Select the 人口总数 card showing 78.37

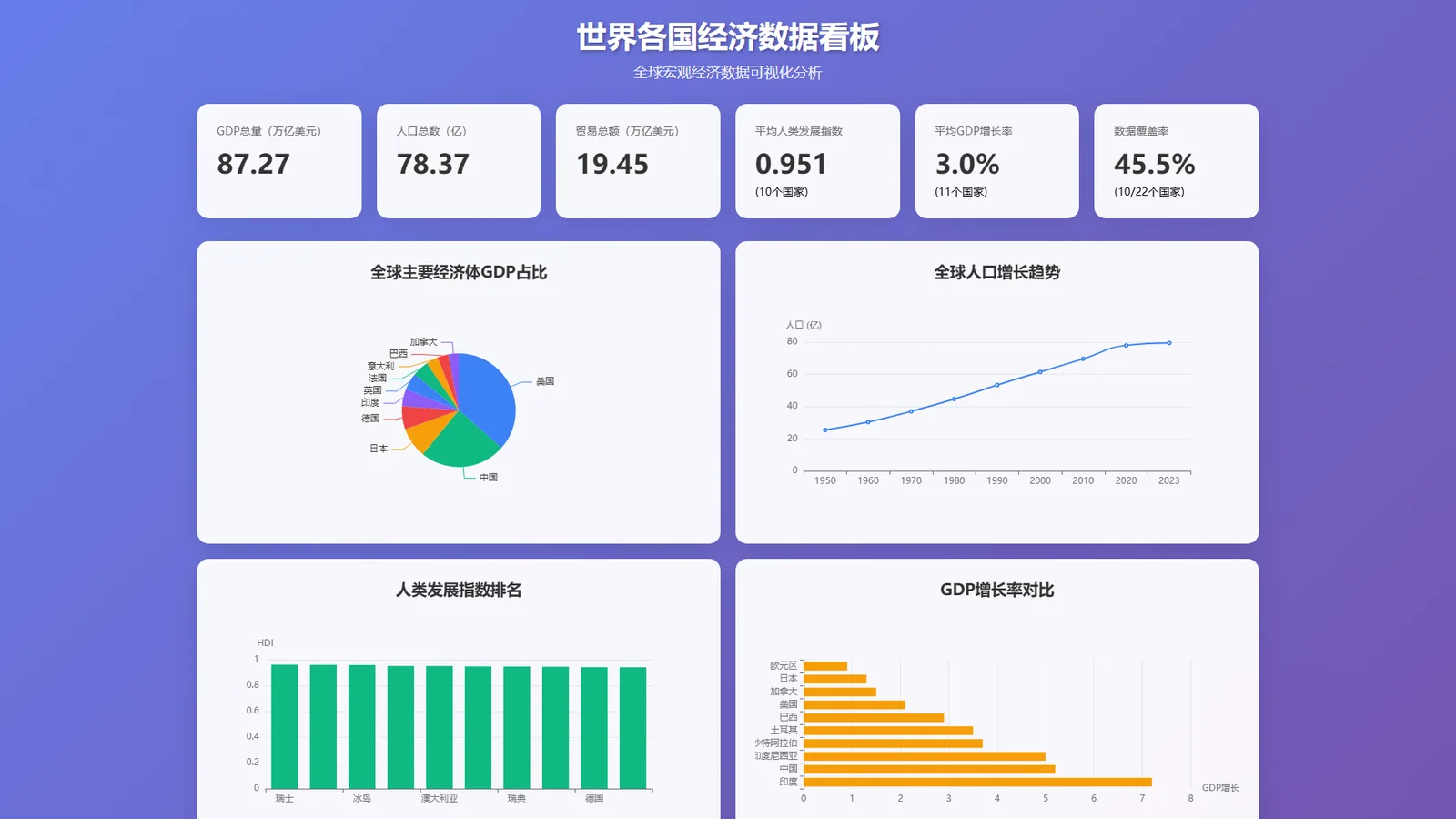459,161
